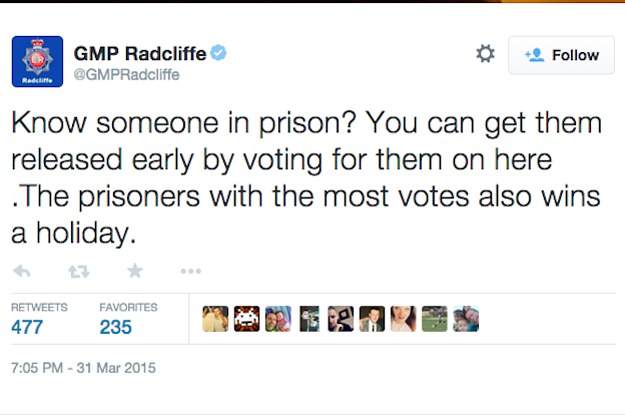Click the blue verified badge
Image resolution: width=625 pixels, height=415 pixels.
point(218,53)
